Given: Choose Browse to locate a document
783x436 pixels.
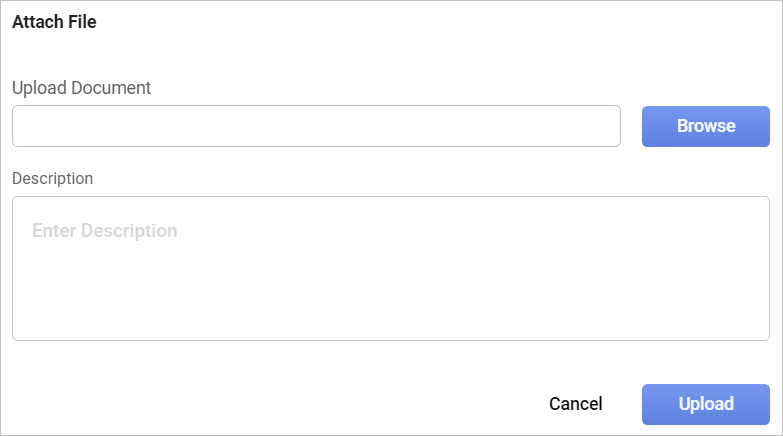Looking at the screenshot, I should (x=705, y=126).
